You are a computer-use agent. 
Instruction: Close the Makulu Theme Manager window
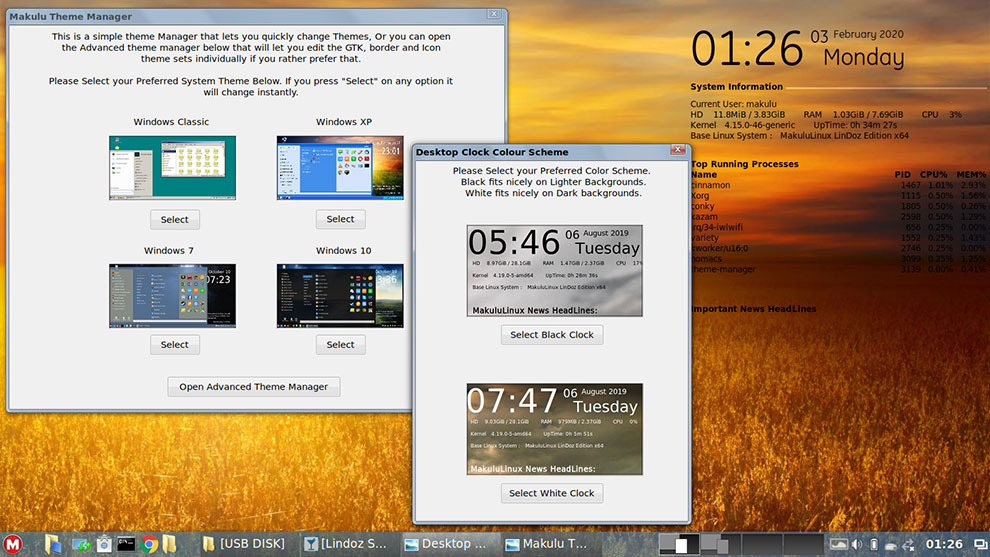494,14
